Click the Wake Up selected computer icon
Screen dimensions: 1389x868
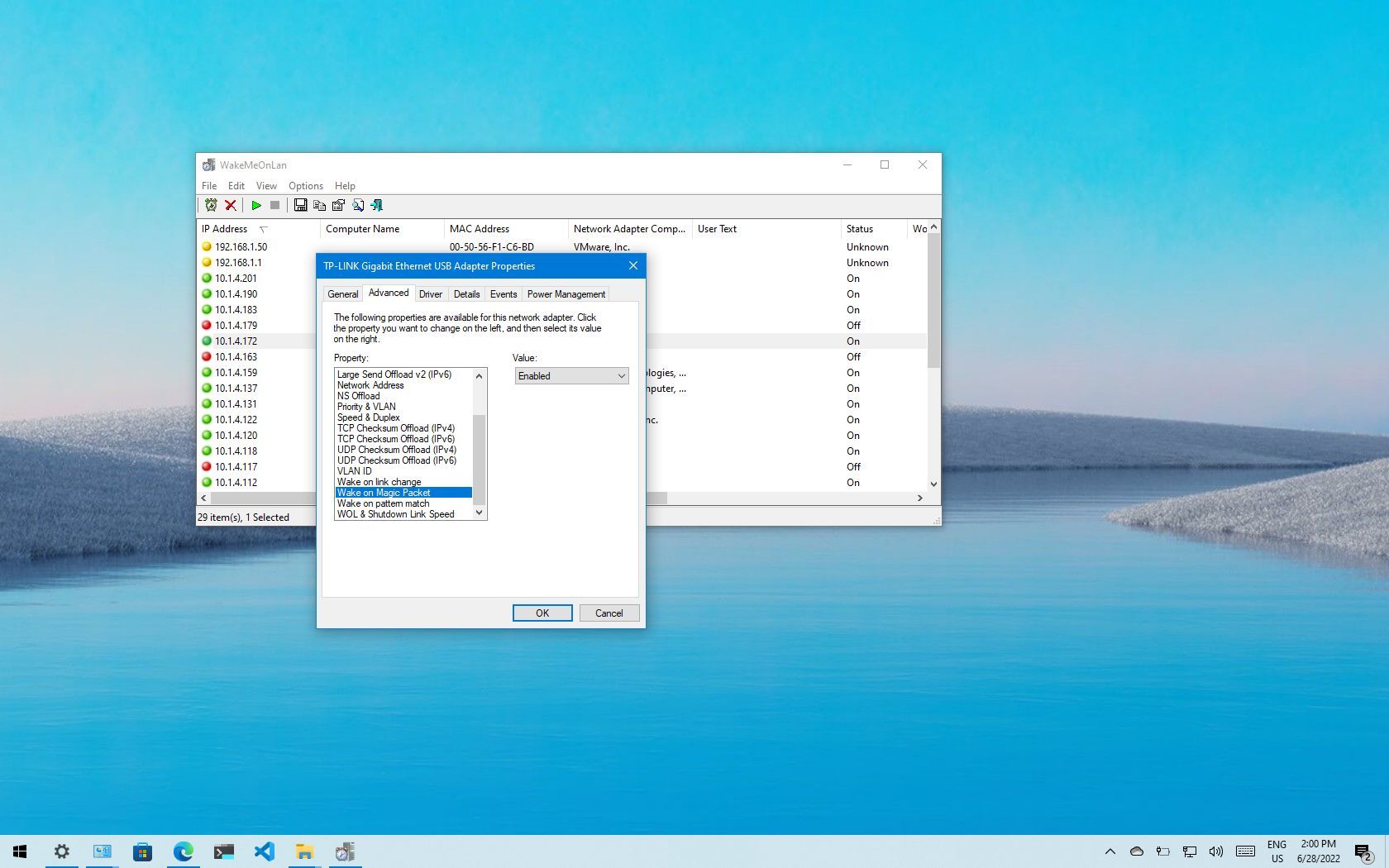[x=212, y=205]
